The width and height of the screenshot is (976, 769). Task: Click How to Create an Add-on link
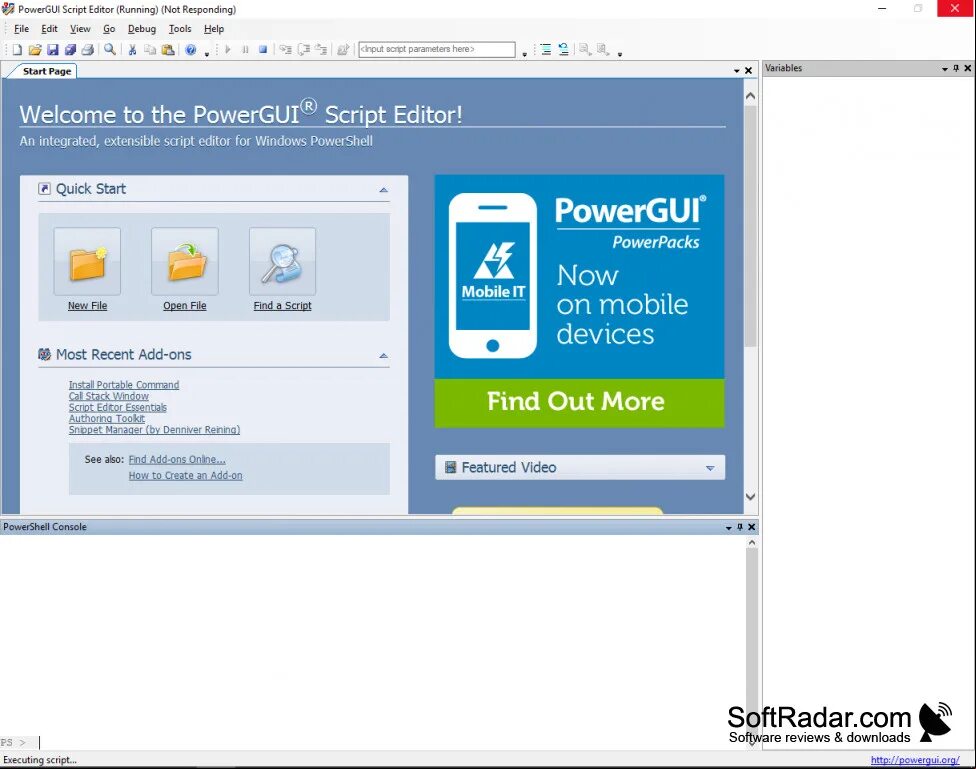[x=185, y=476]
